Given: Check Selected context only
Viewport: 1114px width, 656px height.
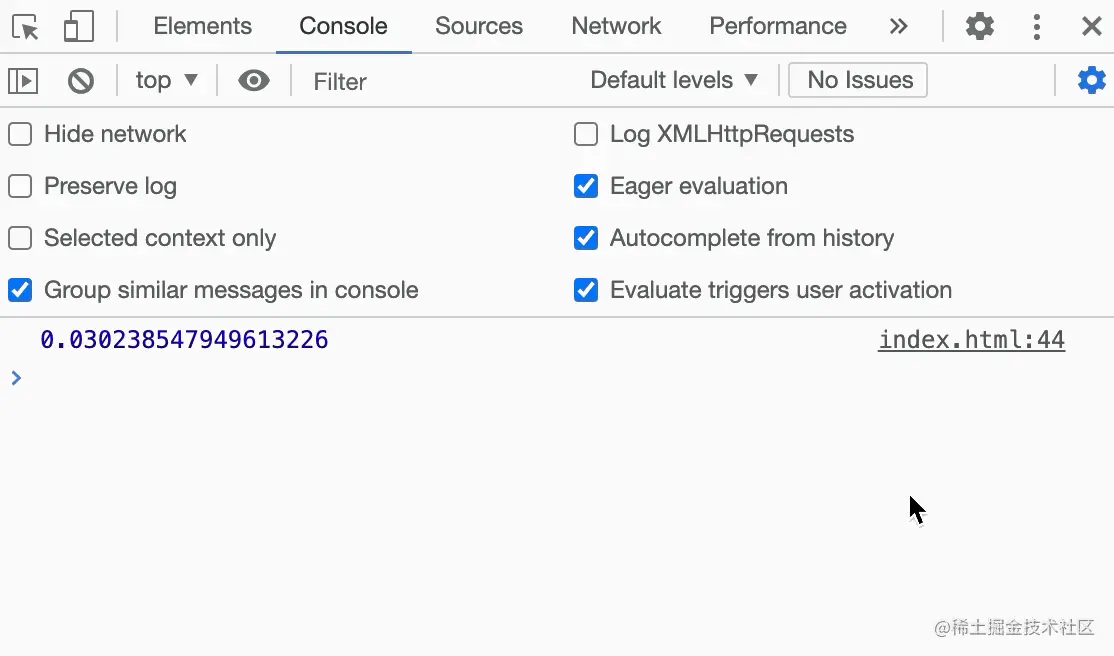Looking at the screenshot, I should (x=20, y=238).
